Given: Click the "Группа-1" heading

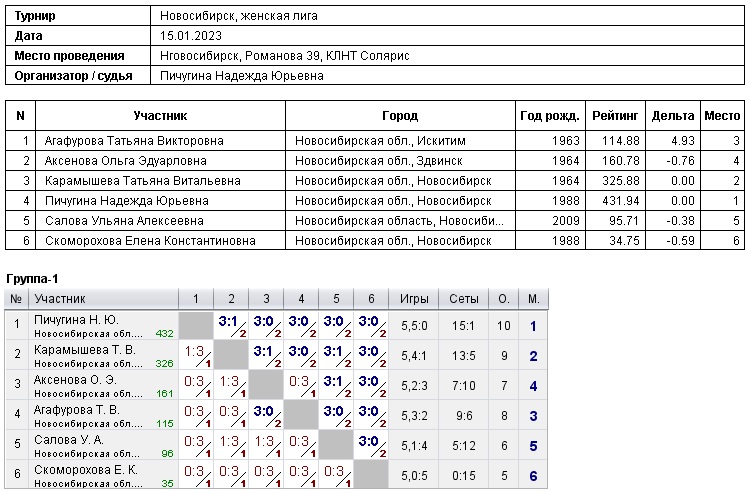Looking at the screenshot, I should (x=34, y=277).
